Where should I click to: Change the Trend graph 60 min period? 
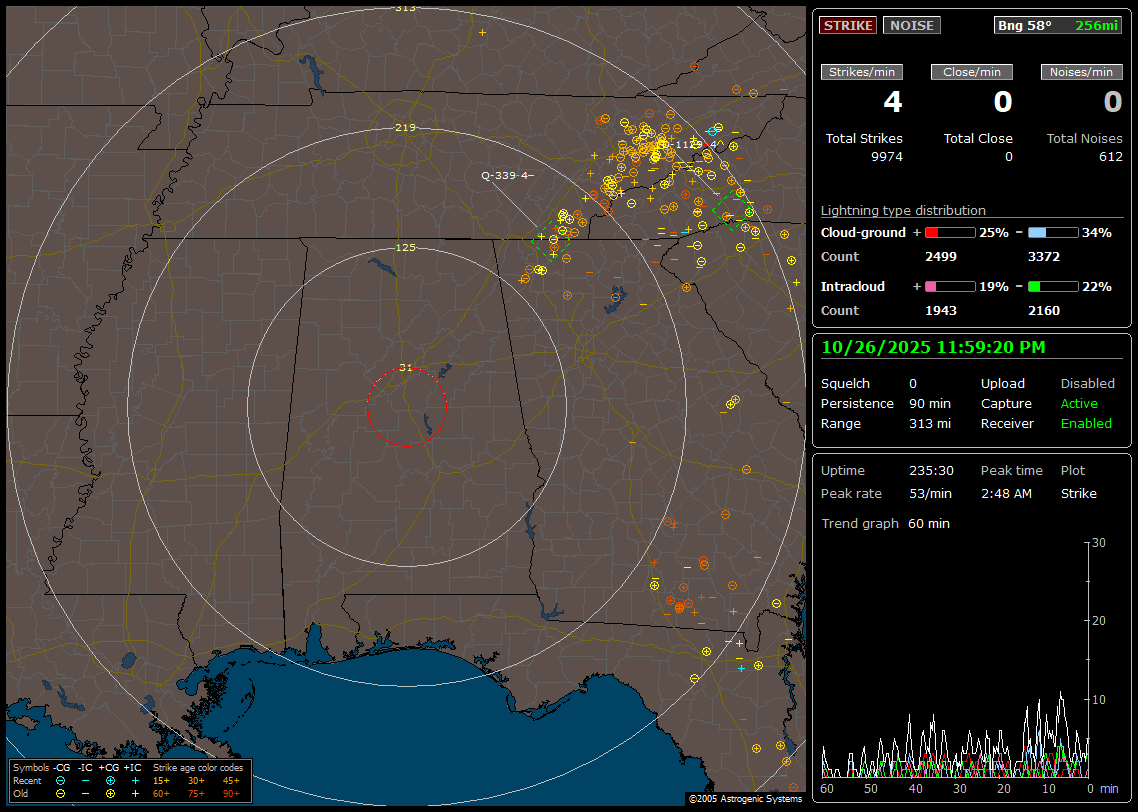click(x=928, y=524)
